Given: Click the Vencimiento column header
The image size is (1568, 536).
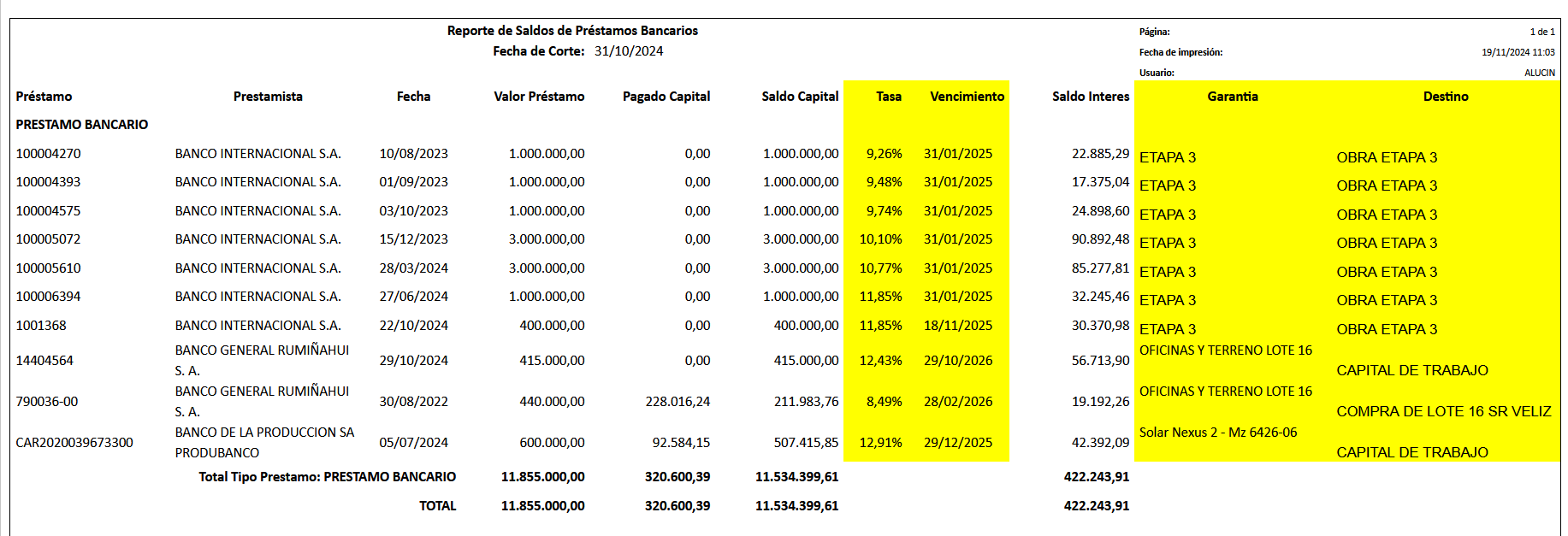Looking at the screenshot, I should pos(967,97).
